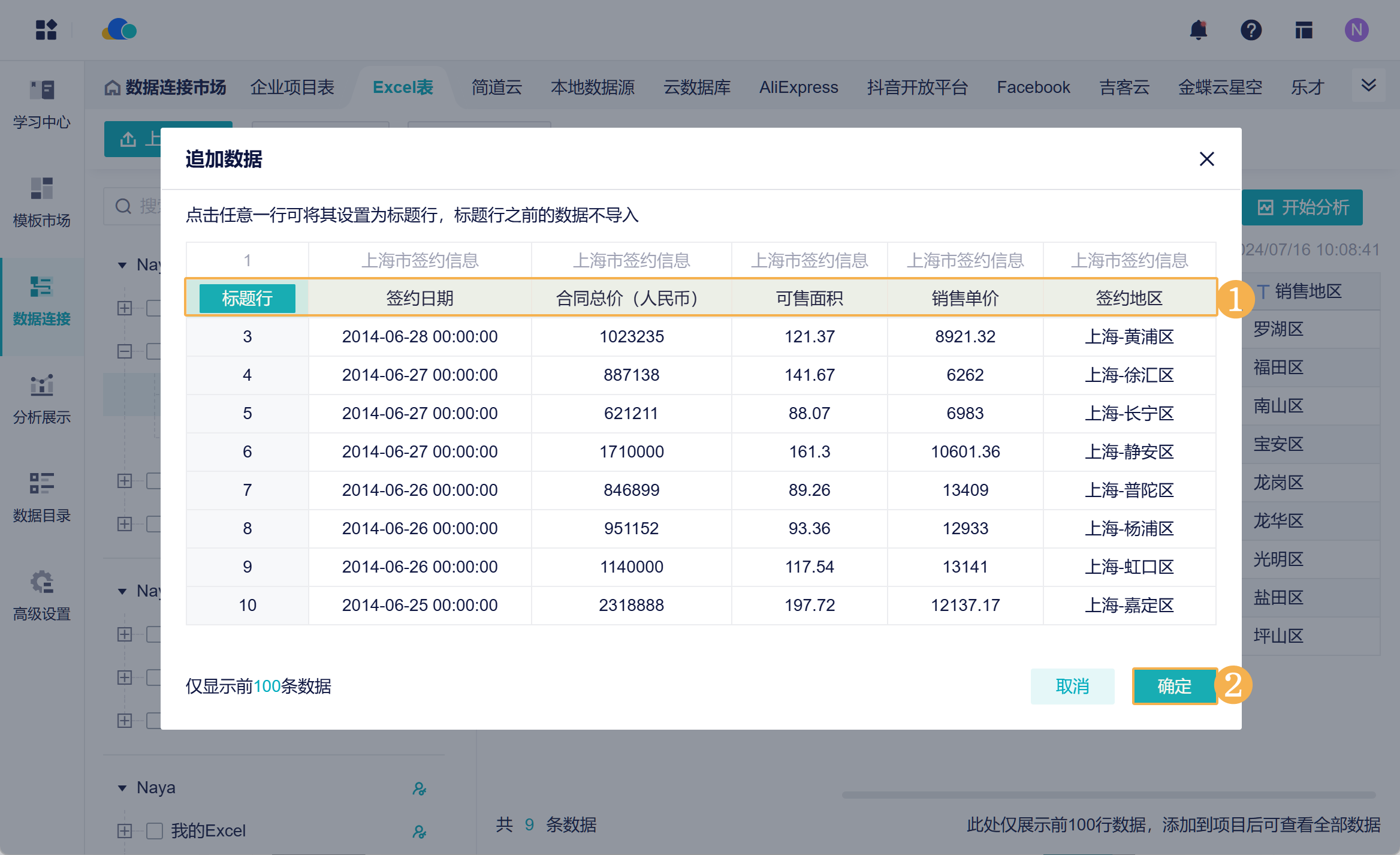Close the 追加数据 dialog

click(x=1206, y=159)
